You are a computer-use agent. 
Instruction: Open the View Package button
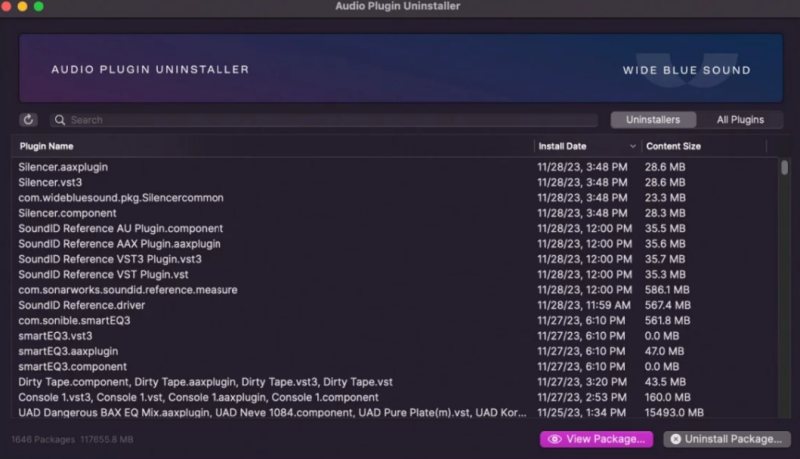click(596, 439)
